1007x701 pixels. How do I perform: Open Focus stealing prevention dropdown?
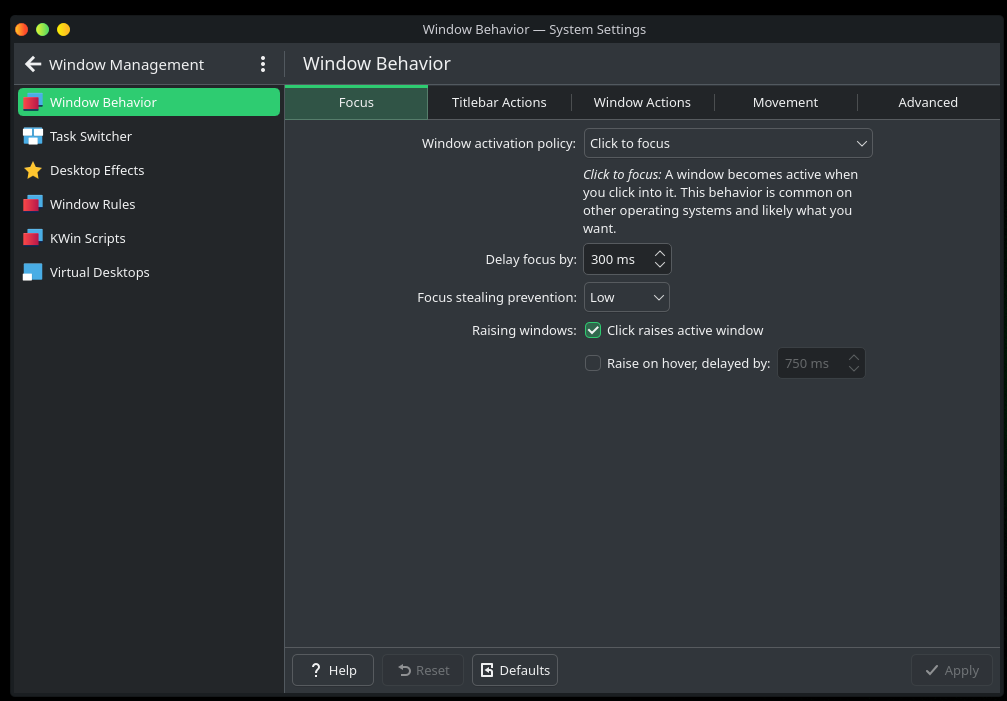[626, 297]
